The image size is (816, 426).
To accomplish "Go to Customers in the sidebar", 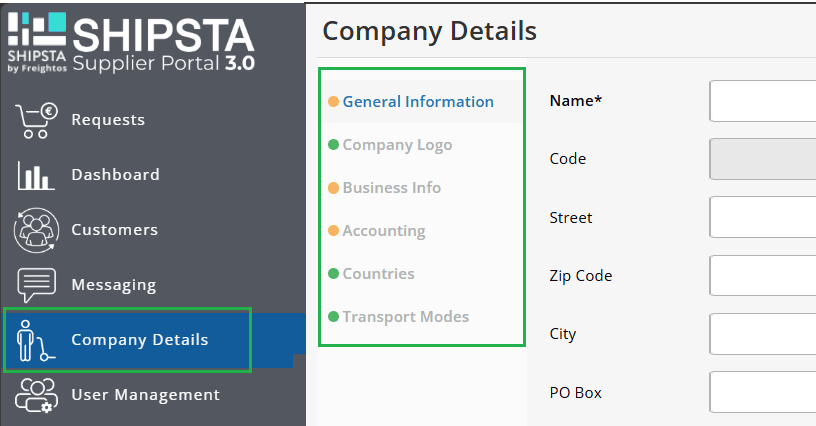I will [x=114, y=229].
